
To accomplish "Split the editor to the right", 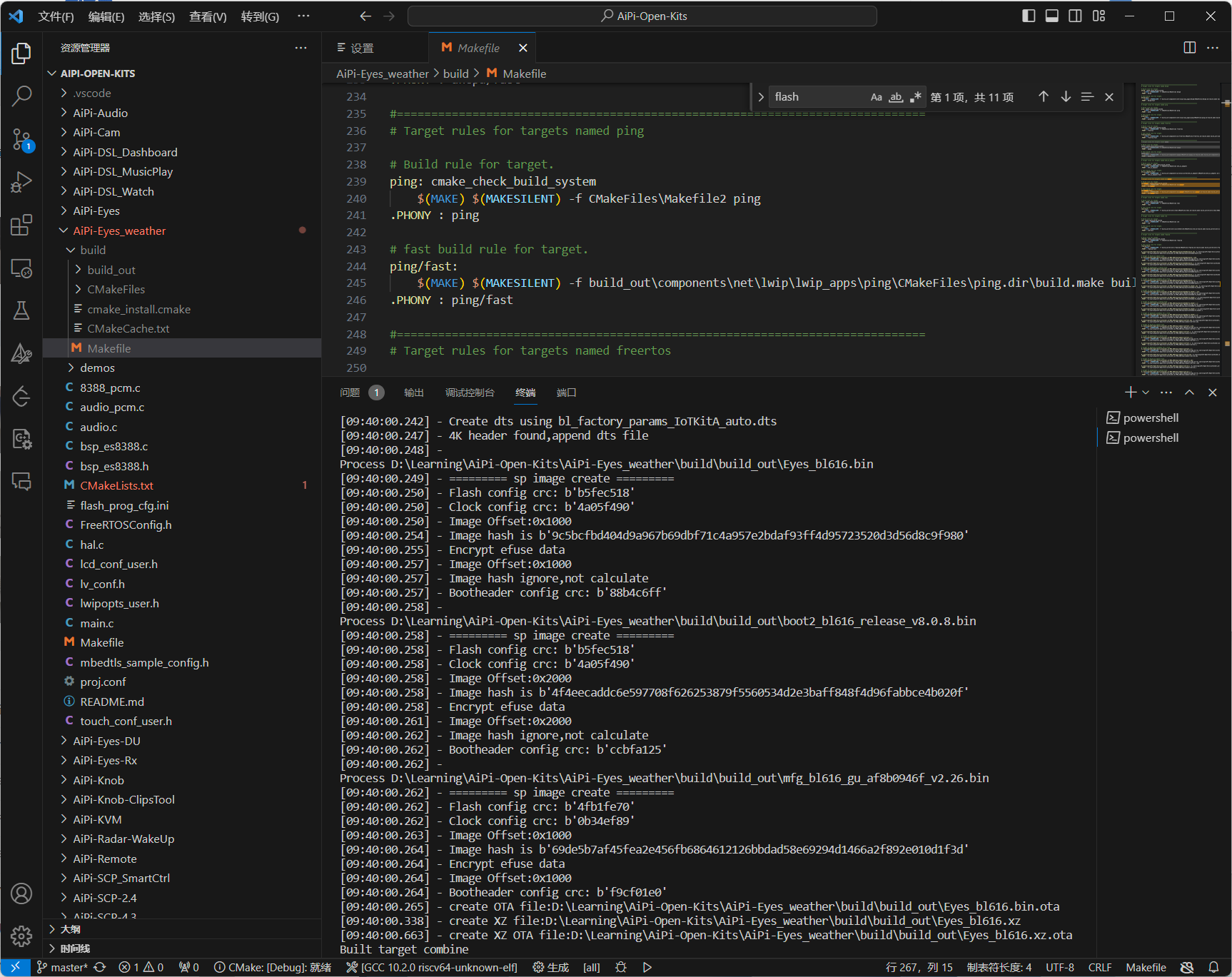I will coord(1189,48).
